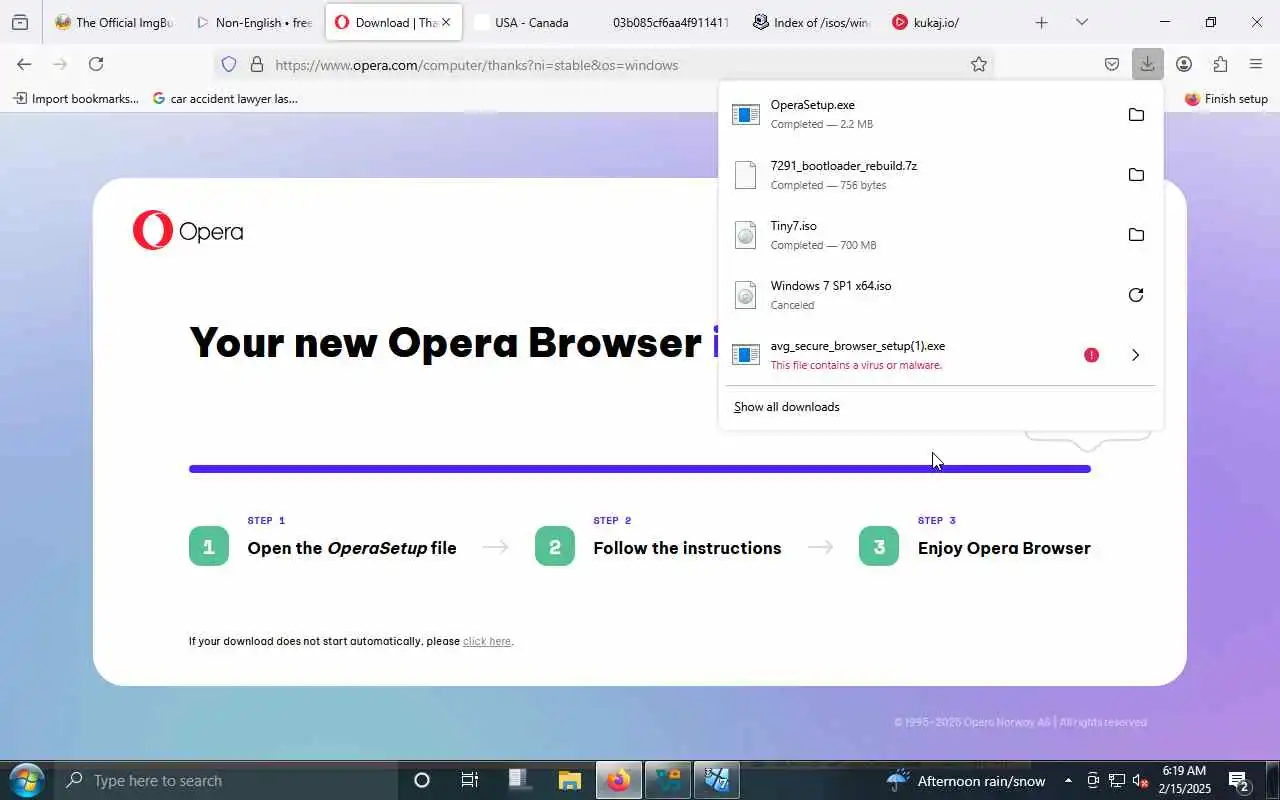Open the list all tabs dropdown
Viewport: 1280px width, 800px height.
1081,22
